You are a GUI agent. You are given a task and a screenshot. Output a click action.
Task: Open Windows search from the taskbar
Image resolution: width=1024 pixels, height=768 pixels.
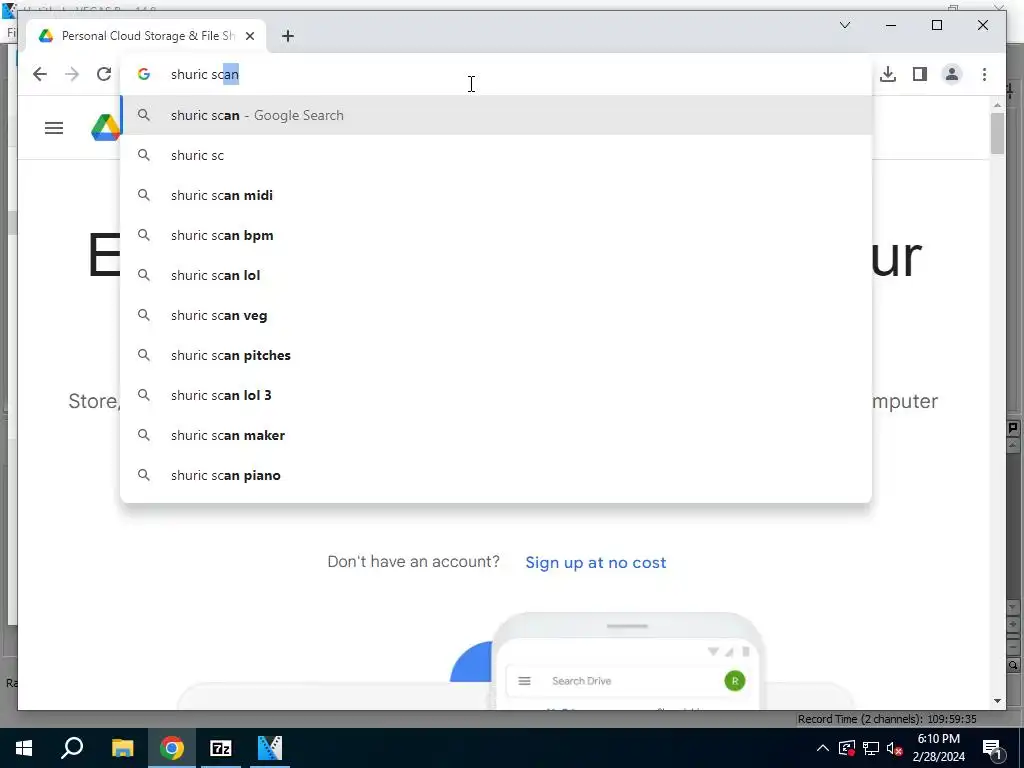(72, 748)
